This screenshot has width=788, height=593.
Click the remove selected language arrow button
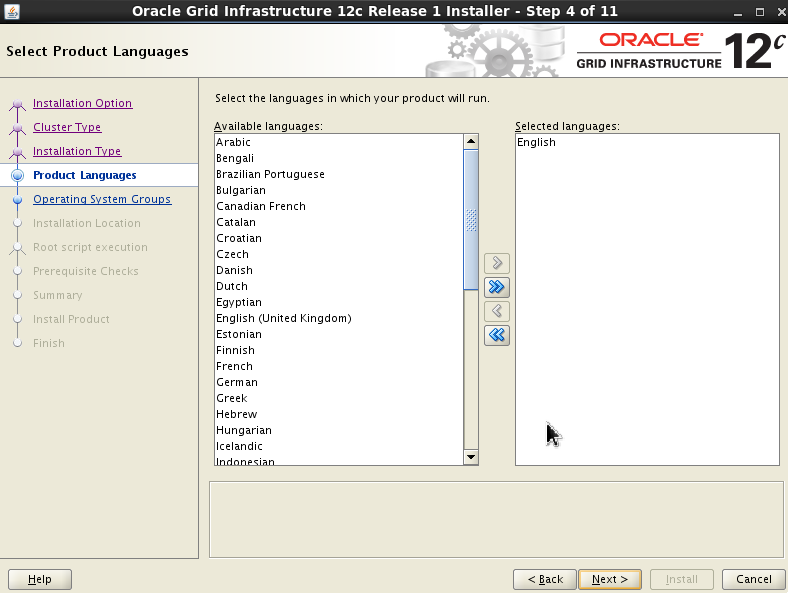[497, 311]
